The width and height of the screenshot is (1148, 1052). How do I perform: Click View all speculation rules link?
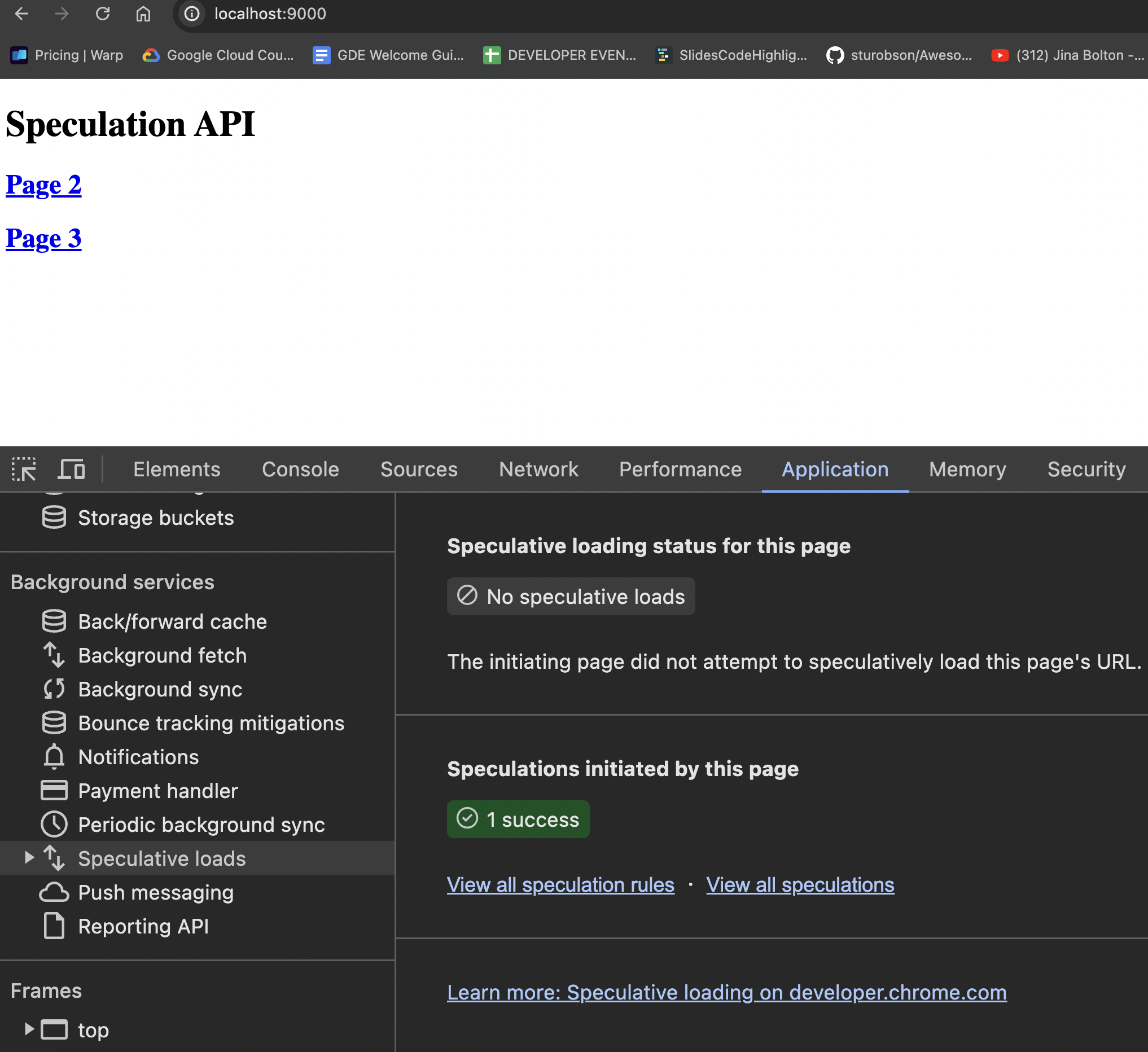coord(560,884)
